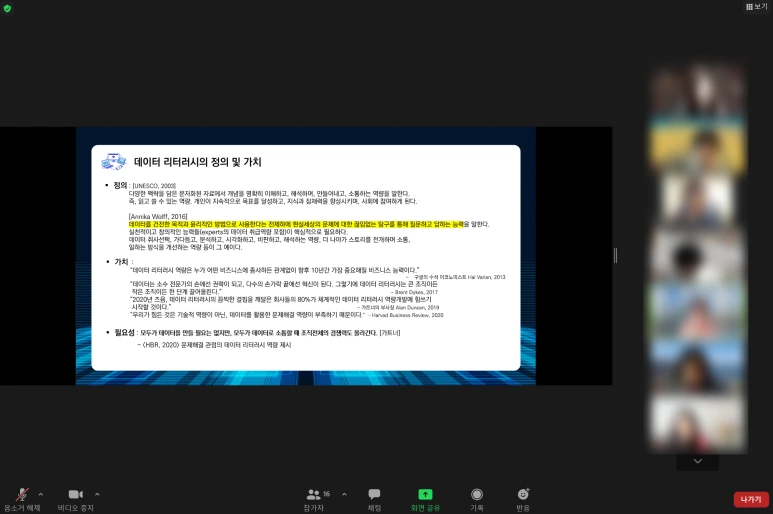Click the green encryption shield icon

click(7, 8)
